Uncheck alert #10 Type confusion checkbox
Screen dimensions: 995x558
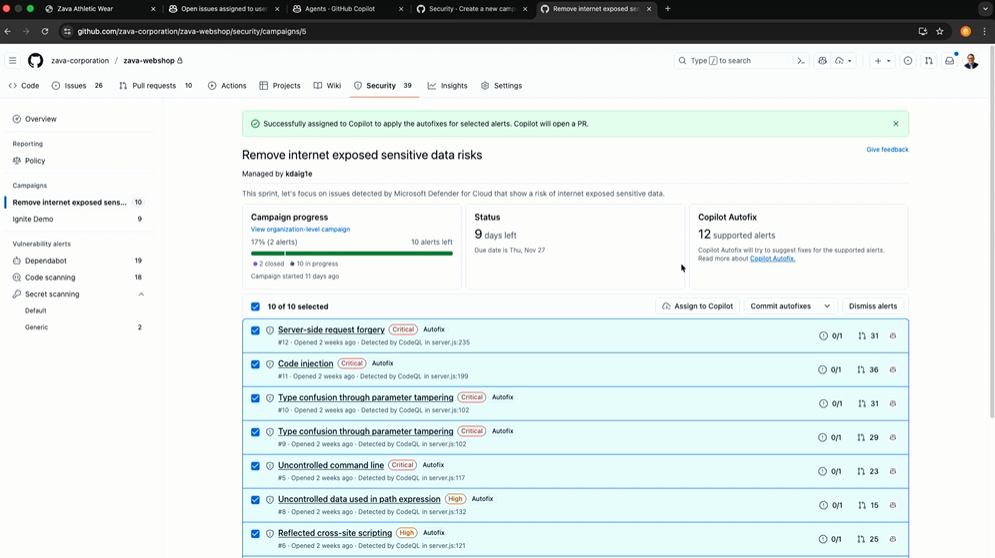tap(255, 398)
